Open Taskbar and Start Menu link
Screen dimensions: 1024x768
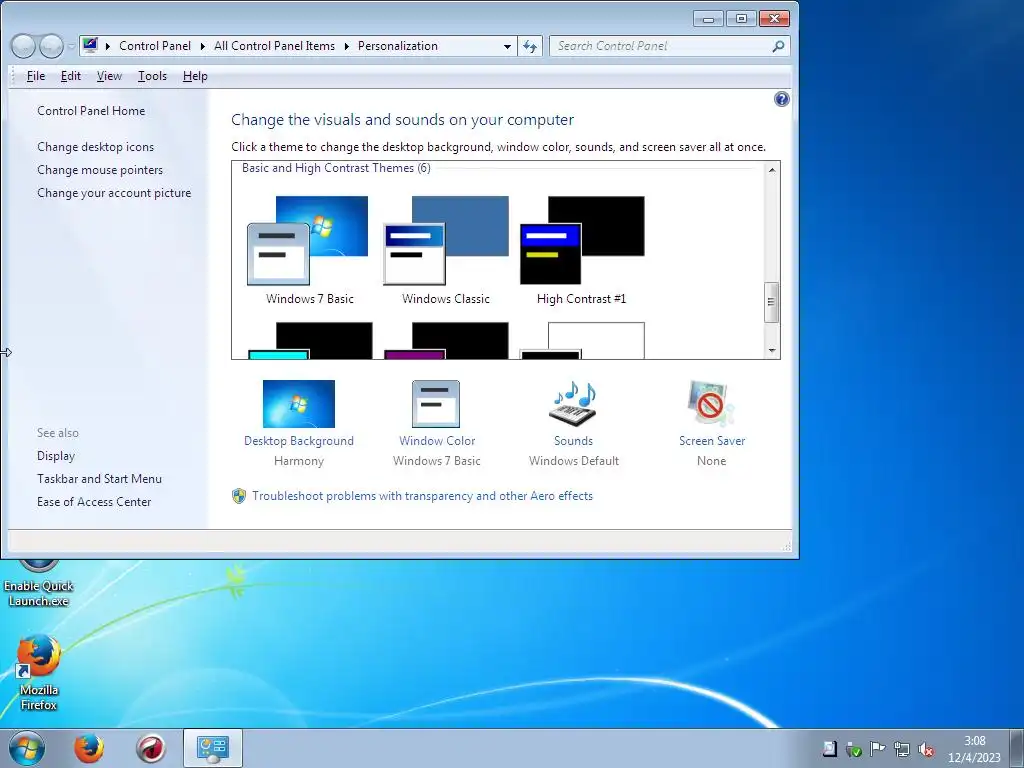(99, 479)
